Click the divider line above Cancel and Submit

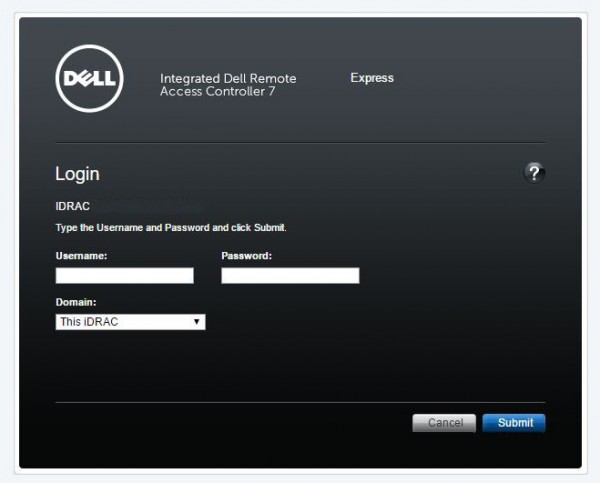(x=300, y=402)
